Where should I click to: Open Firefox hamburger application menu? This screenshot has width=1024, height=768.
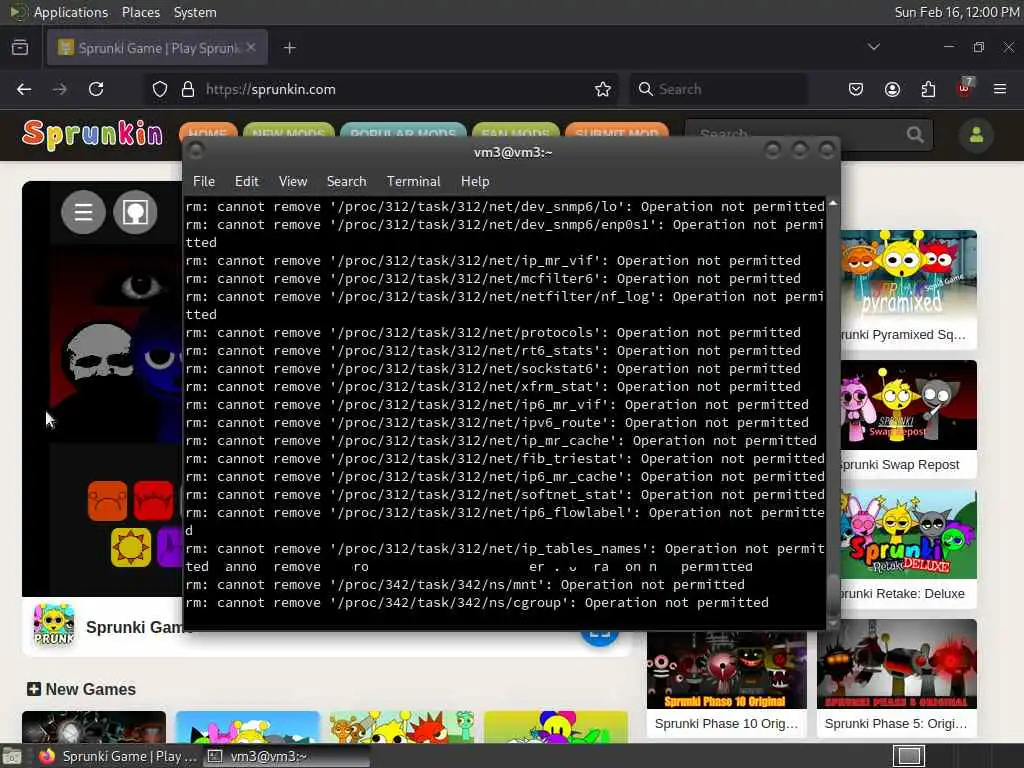[x=1000, y=89]
